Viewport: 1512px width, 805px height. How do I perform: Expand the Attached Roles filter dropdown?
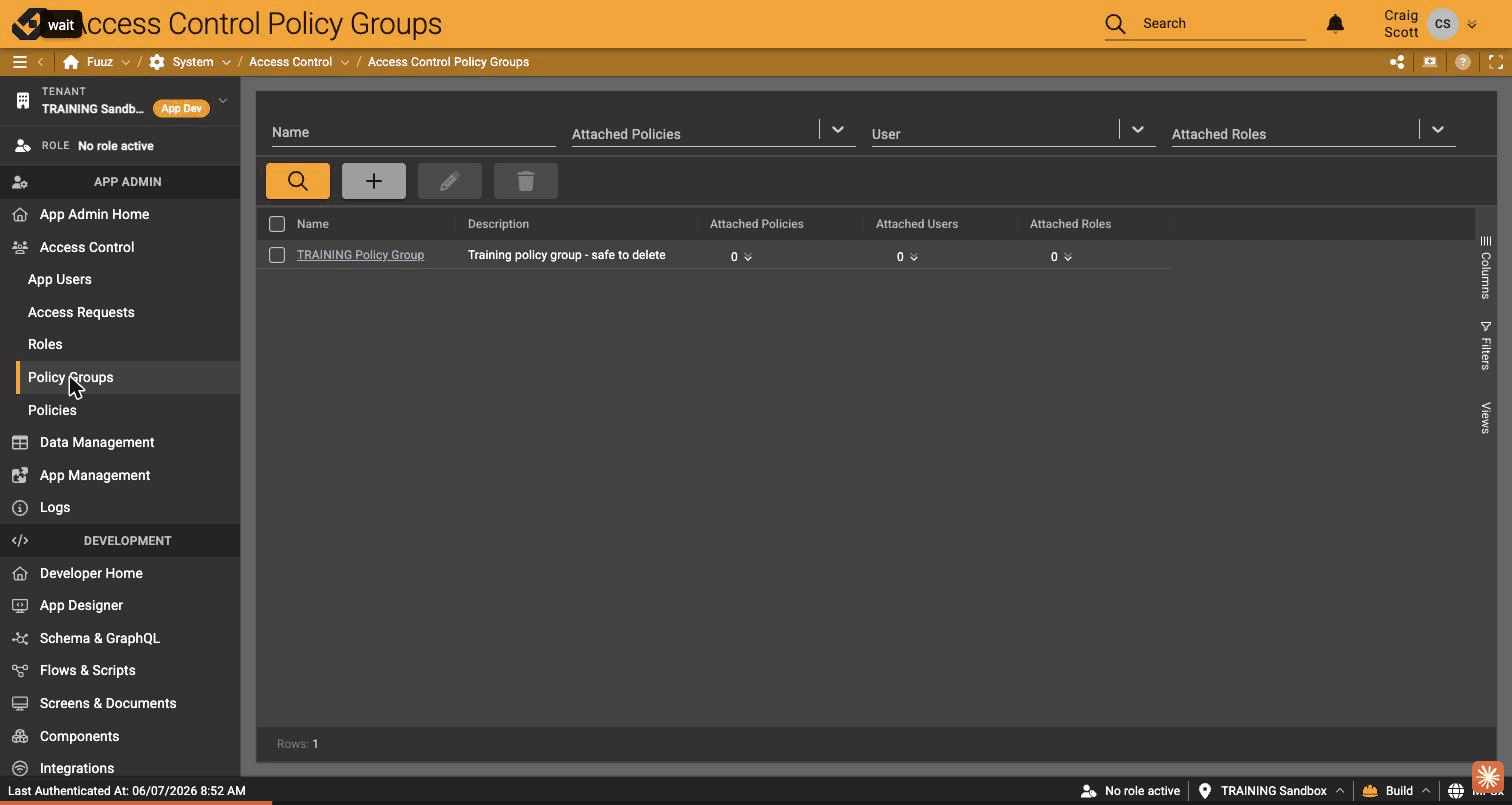tap(1438, 130)
